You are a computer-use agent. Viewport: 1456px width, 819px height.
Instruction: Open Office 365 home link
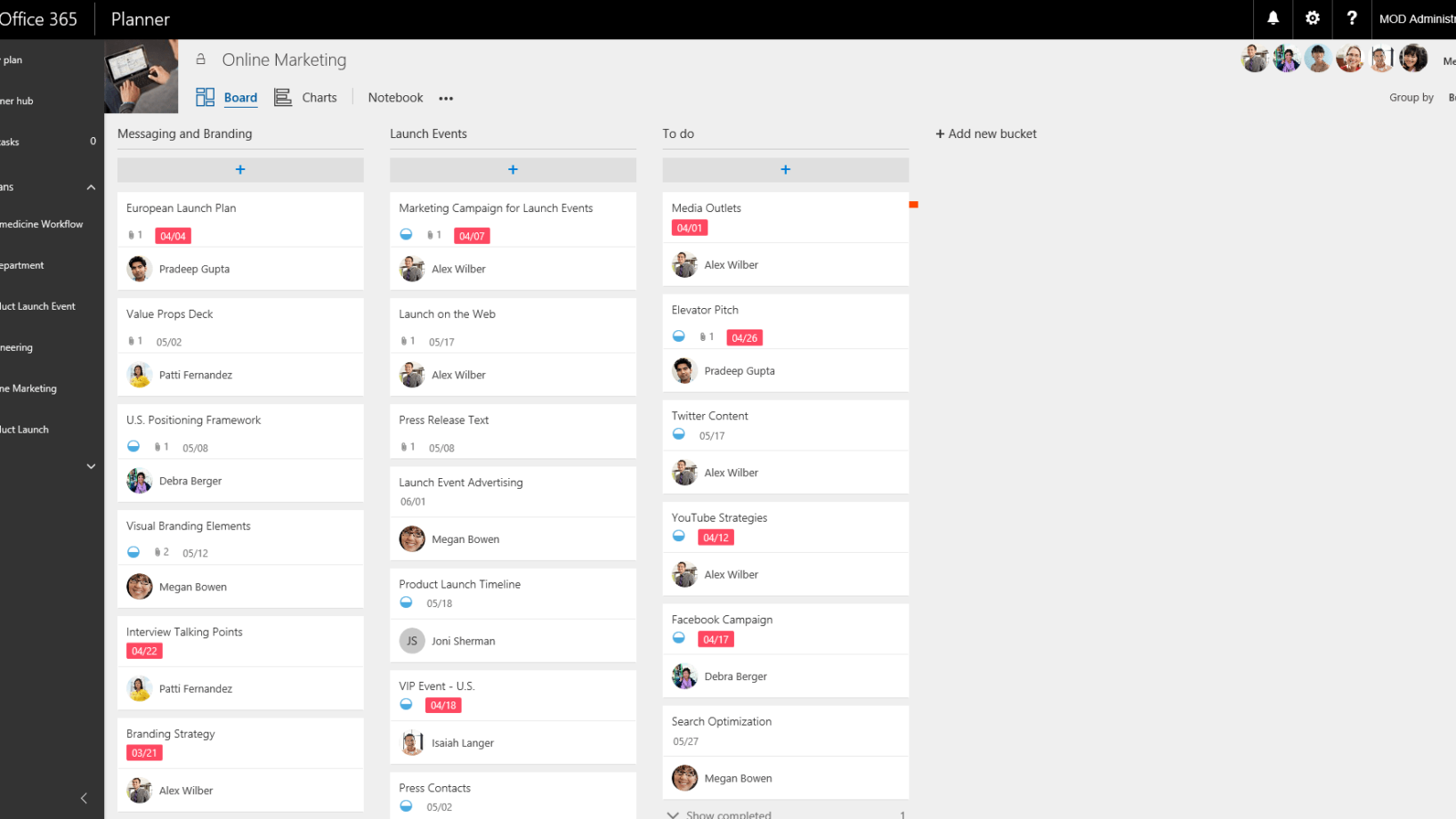point(38,19)
